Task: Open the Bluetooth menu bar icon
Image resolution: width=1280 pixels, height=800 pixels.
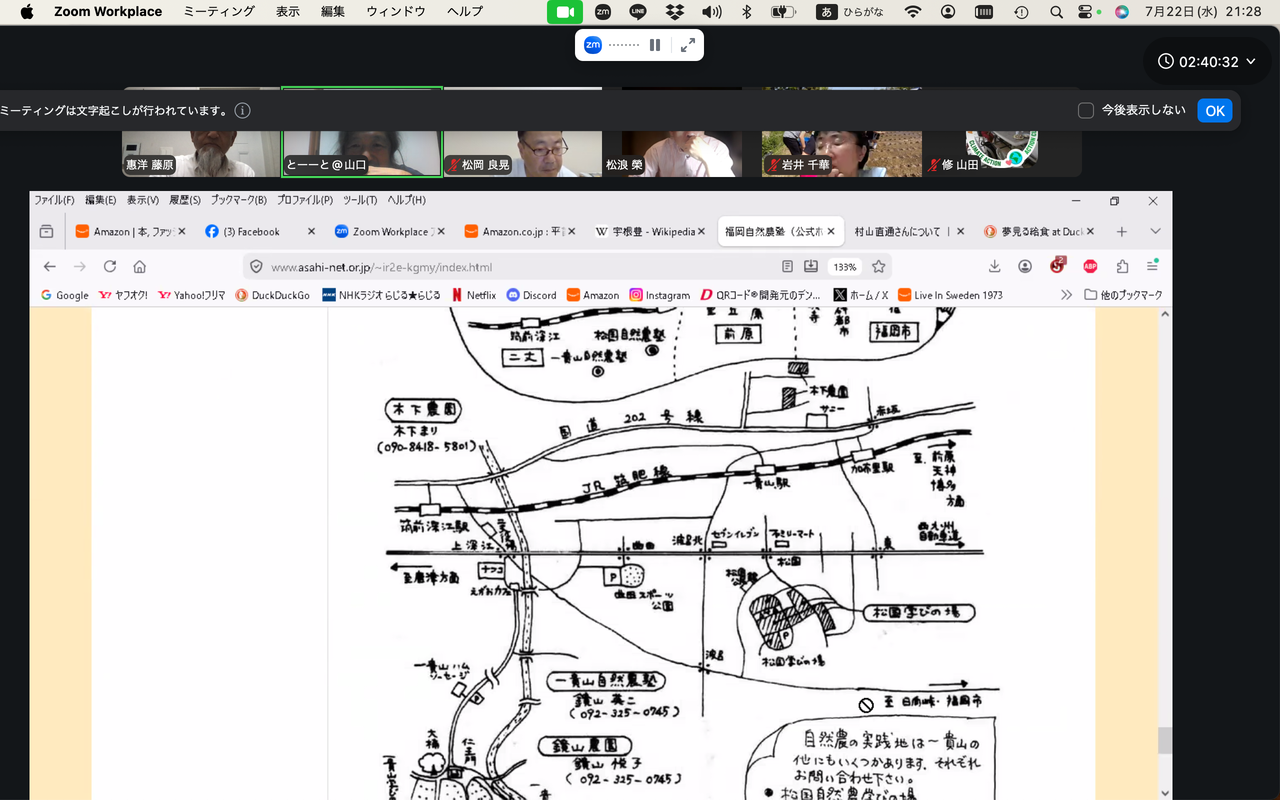Action: click(x=746, y=12)
